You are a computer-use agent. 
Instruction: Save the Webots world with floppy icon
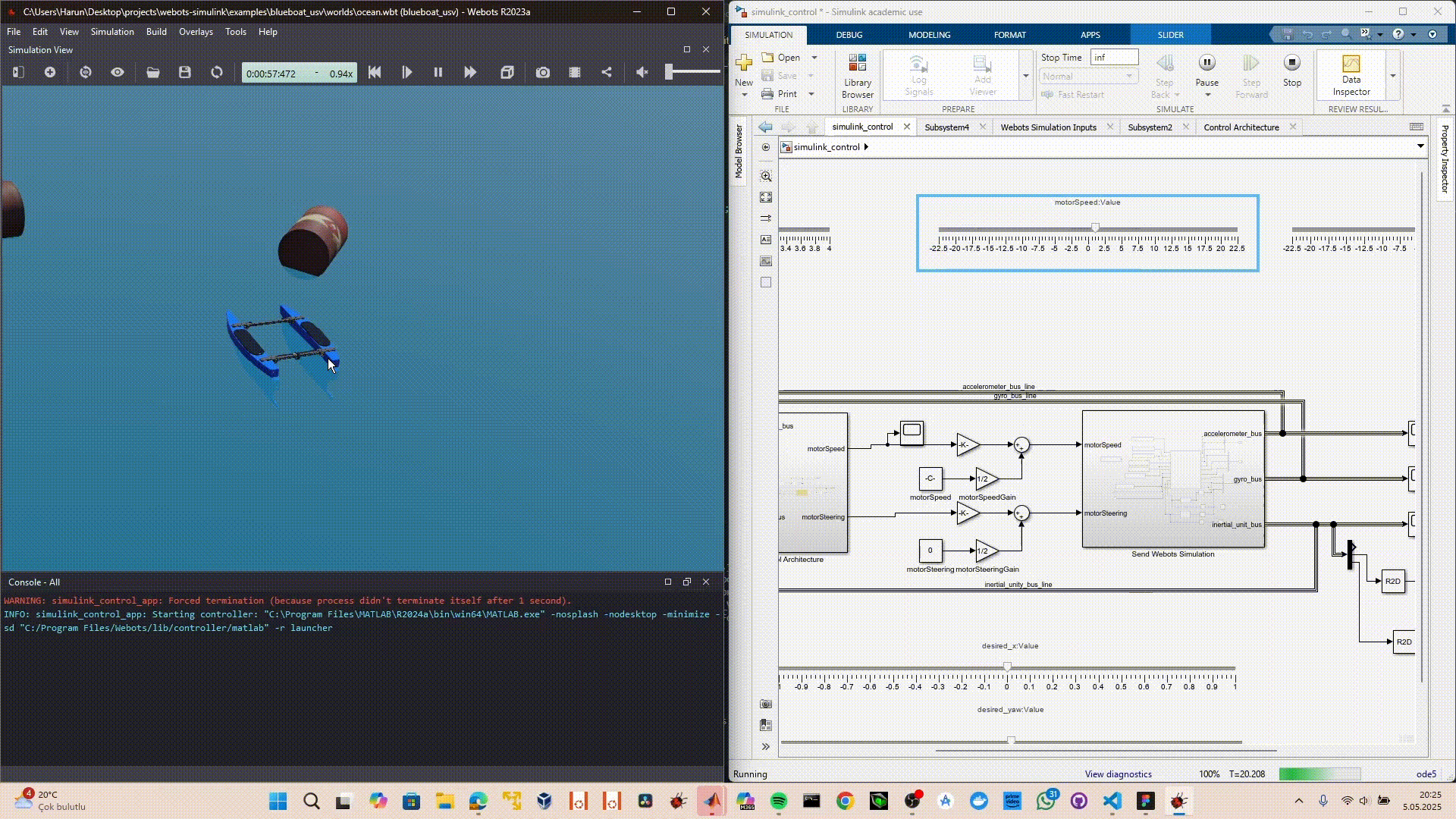[x=185, y=72]
